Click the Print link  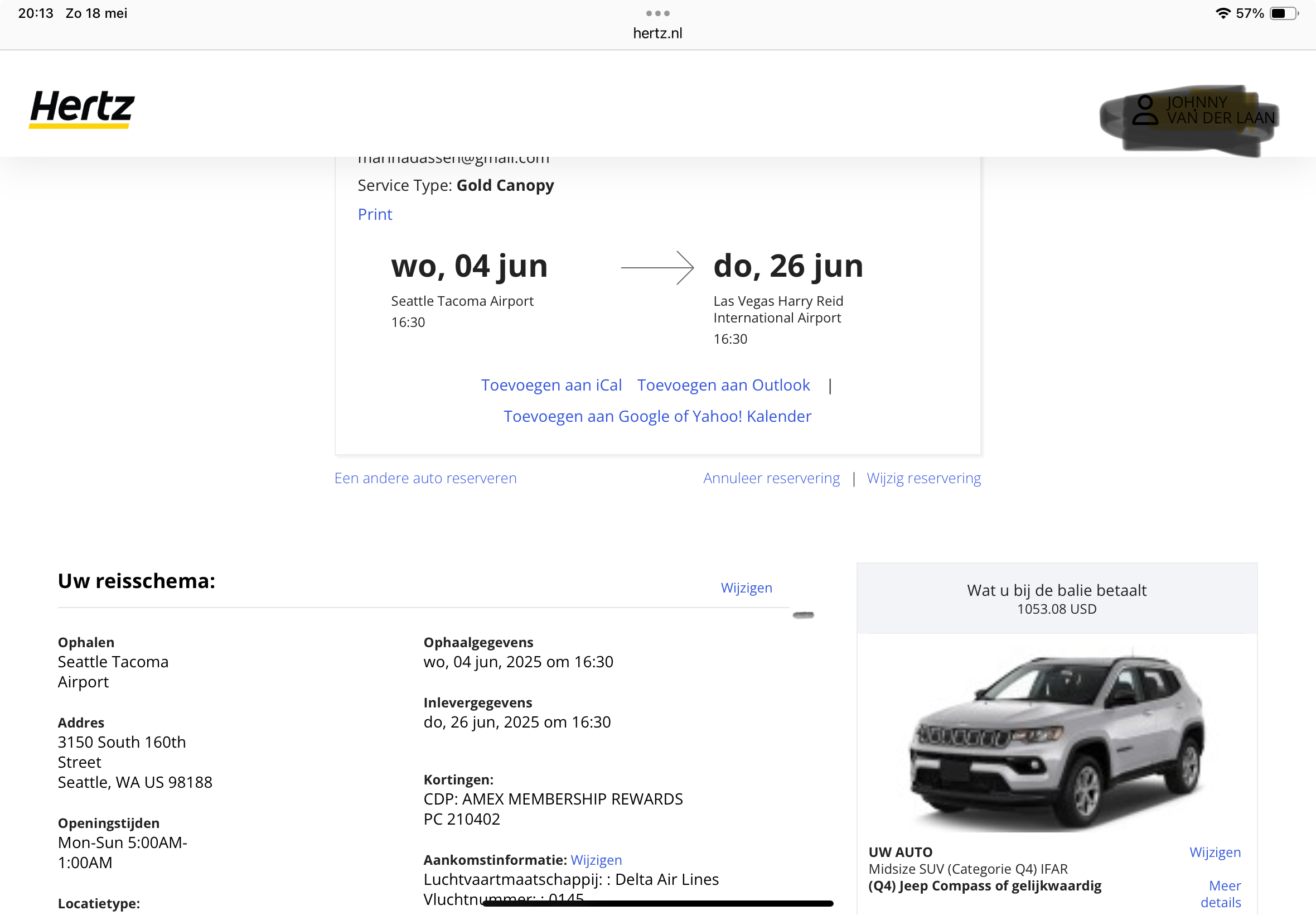375,214
